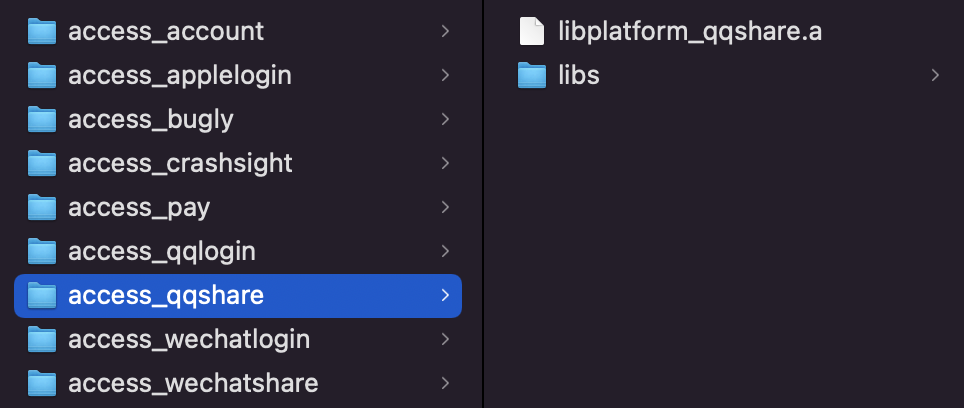Screen dimensions: 964x408
Task: Click the access_qqlogin folder icon
Action: (x=42, y=251)
